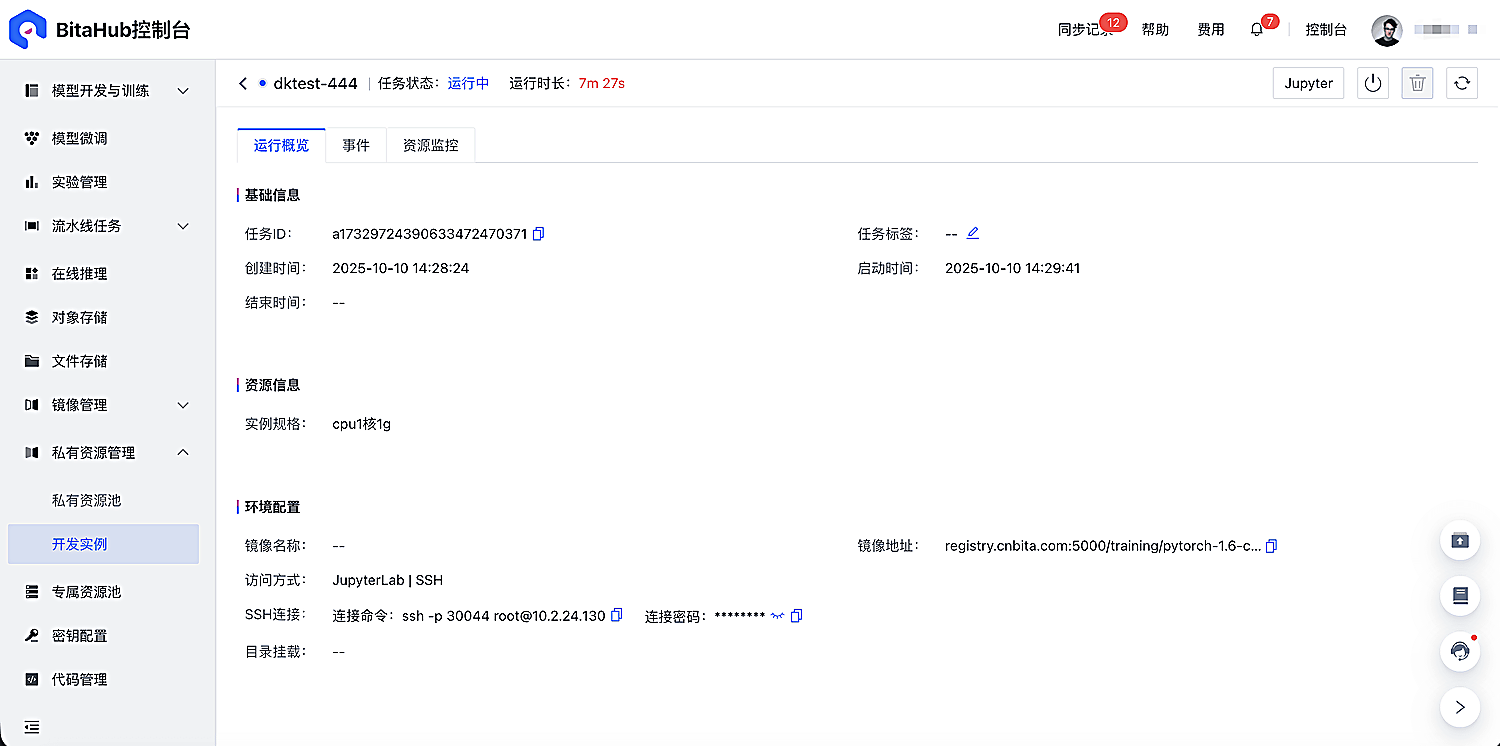The width and height of the screenshot is (1500, 746).
Task: Open the Jupyter button
Action: (1308, 83)
